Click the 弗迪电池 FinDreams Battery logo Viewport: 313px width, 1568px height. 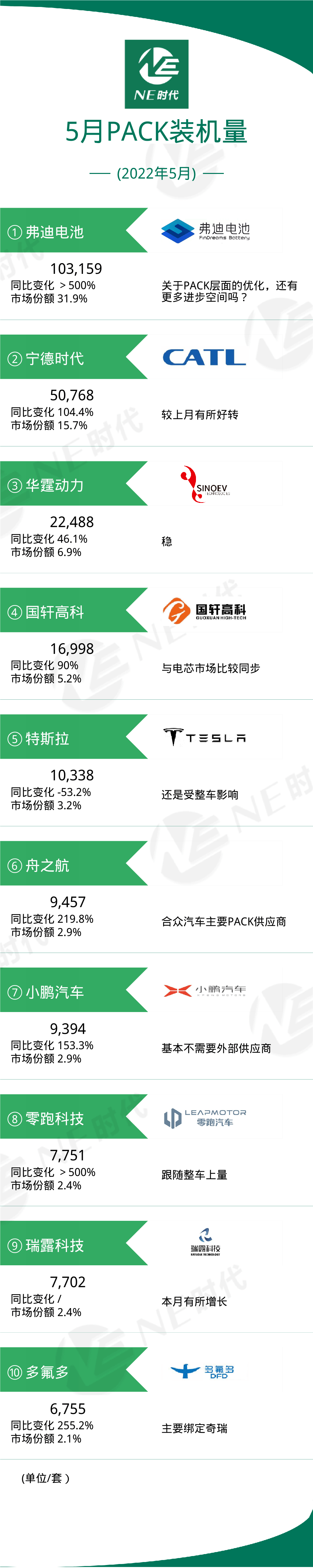(206, 231)
